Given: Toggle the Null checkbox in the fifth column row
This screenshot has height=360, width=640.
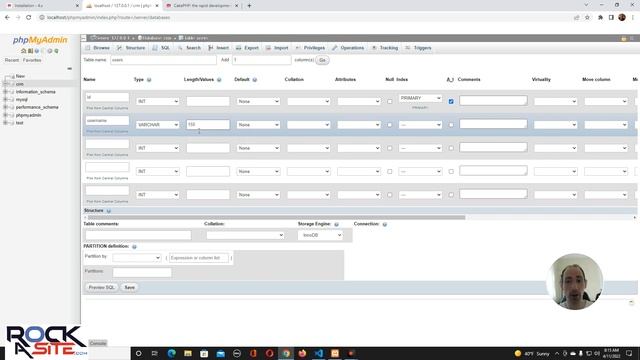Looking at the screenshot, I should click(389, 195).
